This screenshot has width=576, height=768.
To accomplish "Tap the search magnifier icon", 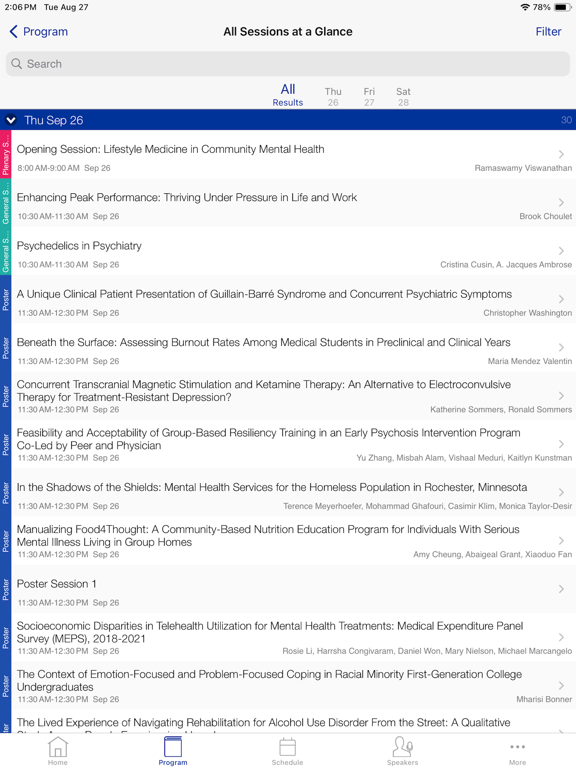I will click(17, 64).
